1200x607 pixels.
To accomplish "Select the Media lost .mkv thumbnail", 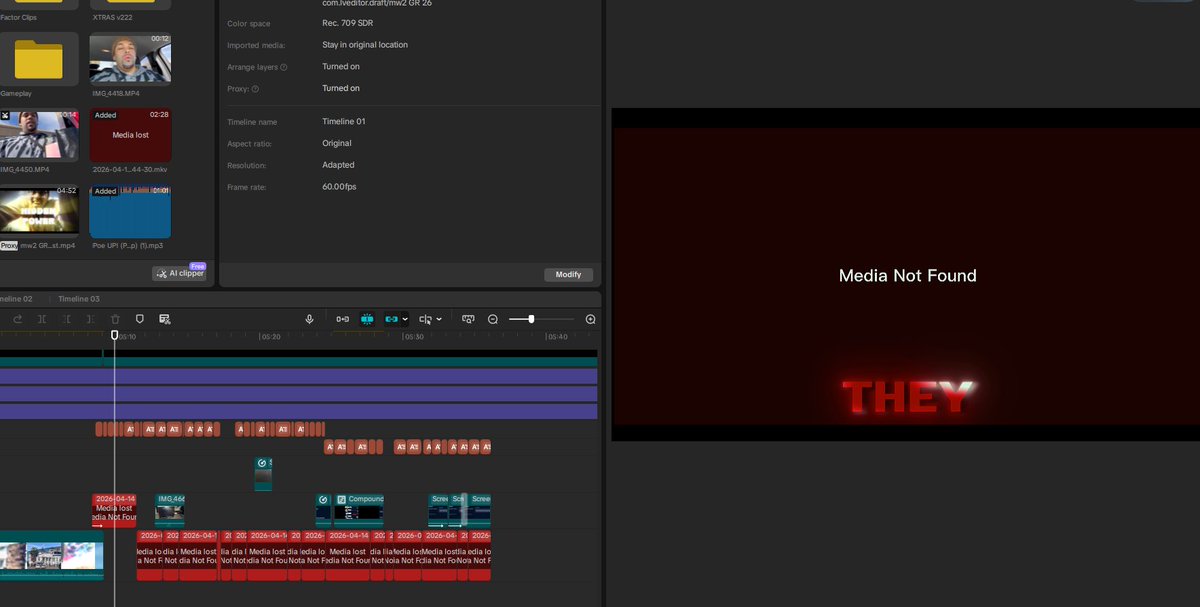I will coord(130,135).
